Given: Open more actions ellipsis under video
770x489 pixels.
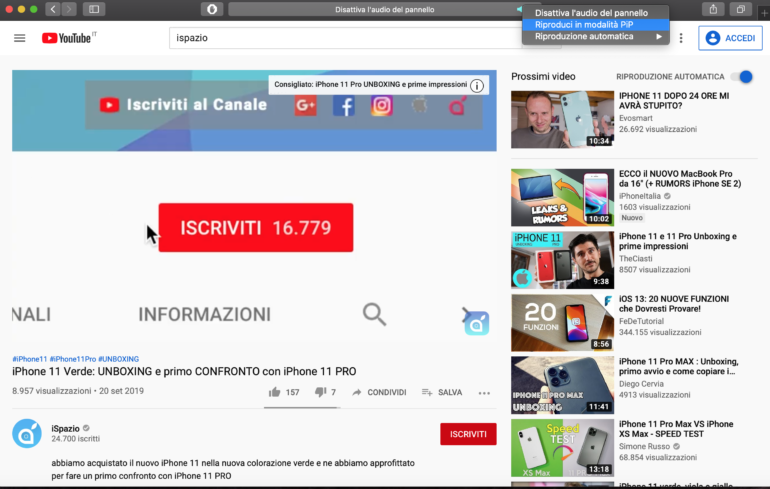Looking at the screenshot, I should (484, 393).
